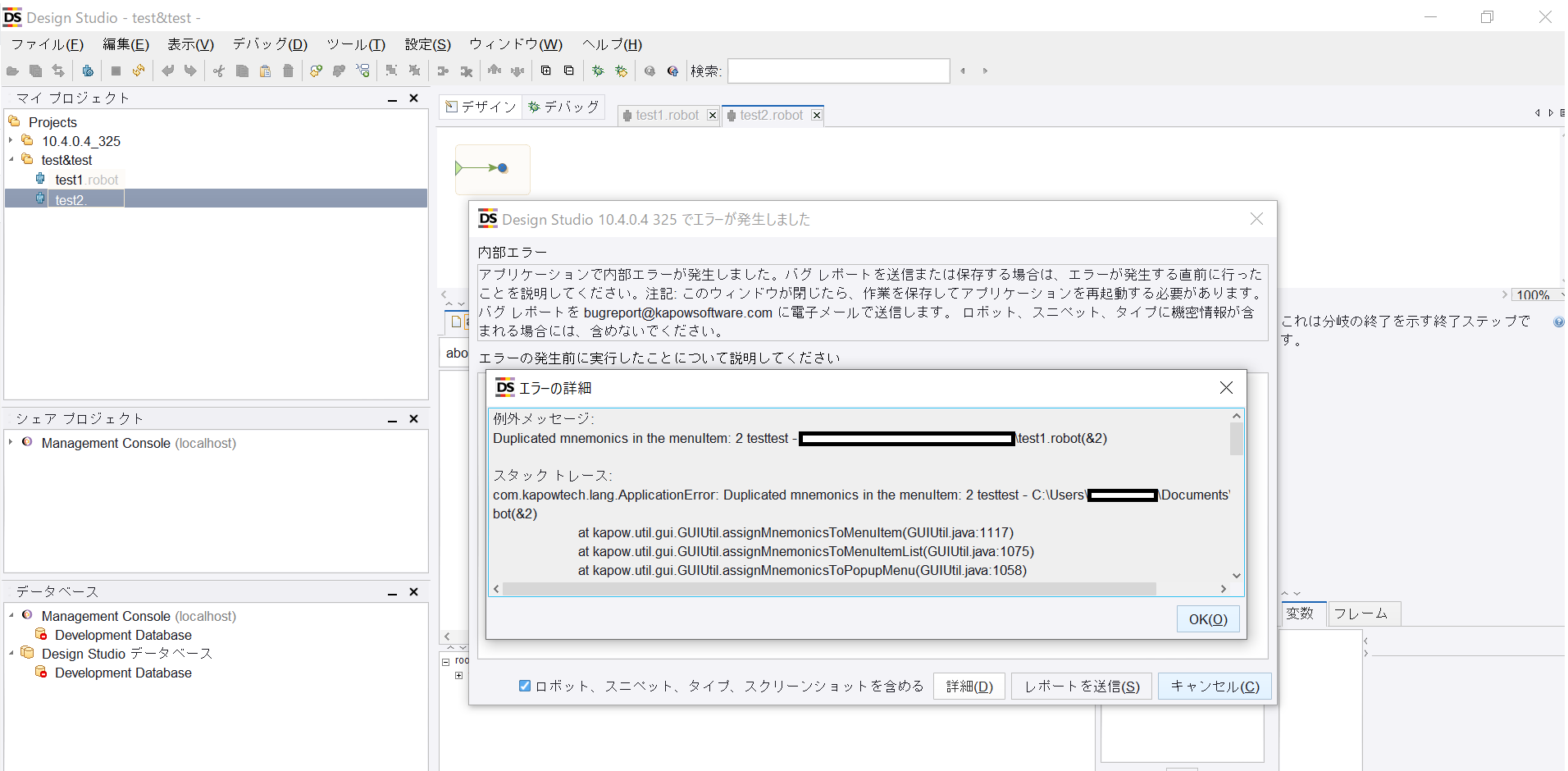The height and width of the screenshot is (771, 1568).
Task: Open the ウィンドウ(W) menu
Action: [516, 44]
